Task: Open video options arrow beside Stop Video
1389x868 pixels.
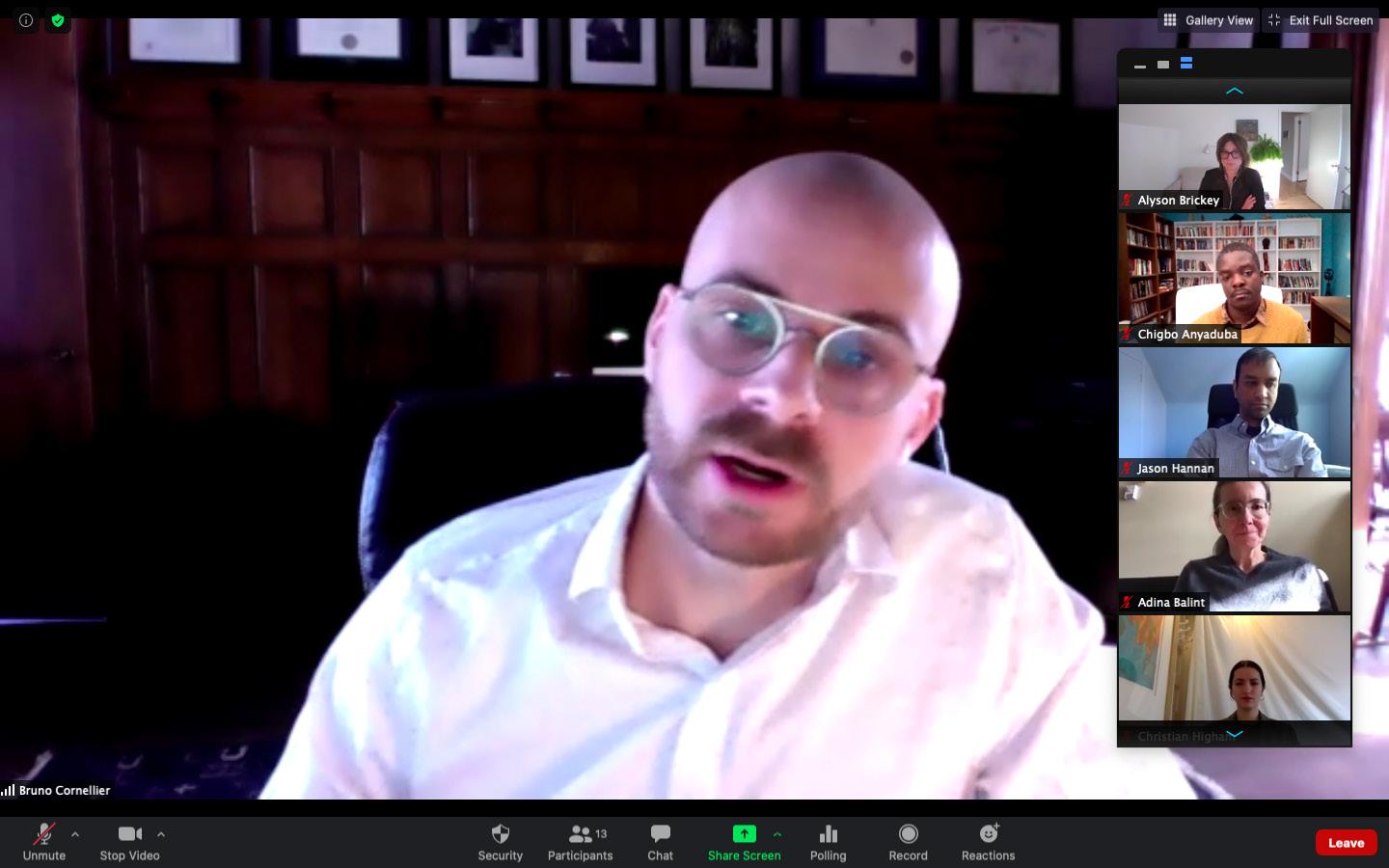Action: (x=161, y=834)
